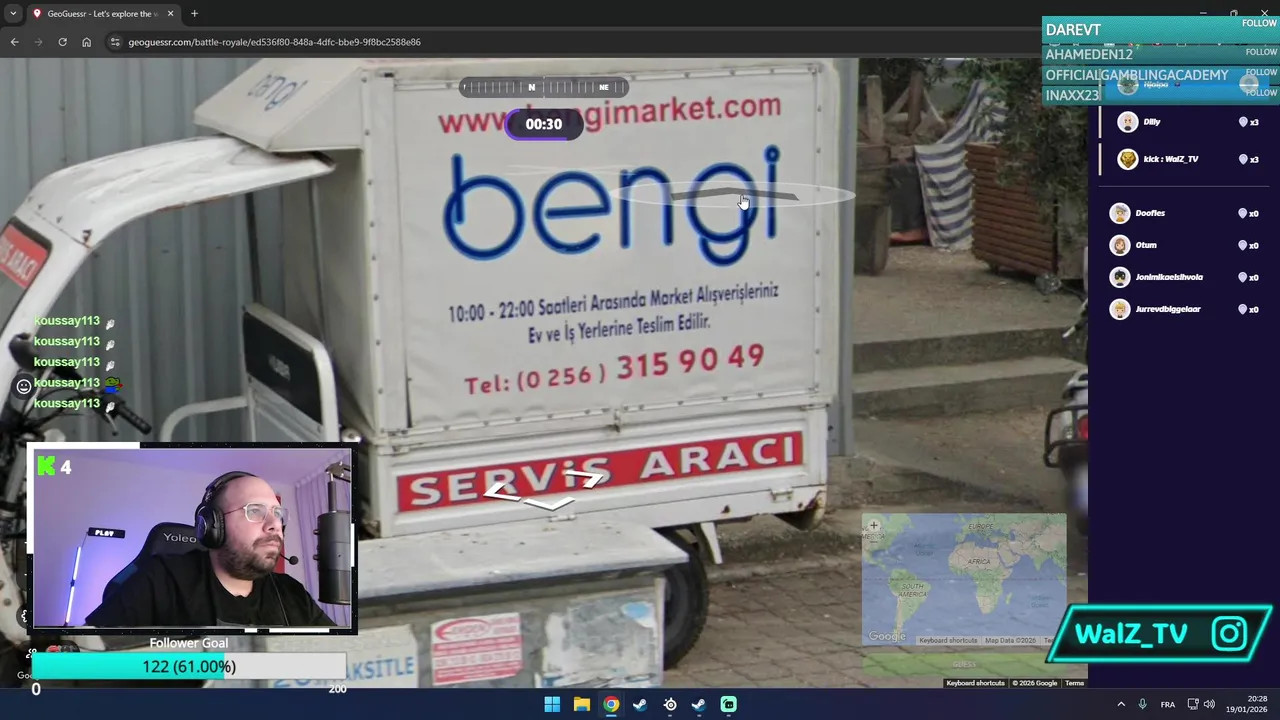The height and width of the screenshot is (720, 1280).
Task: Click Otum's avatar icon
Action: point(1120,245)
